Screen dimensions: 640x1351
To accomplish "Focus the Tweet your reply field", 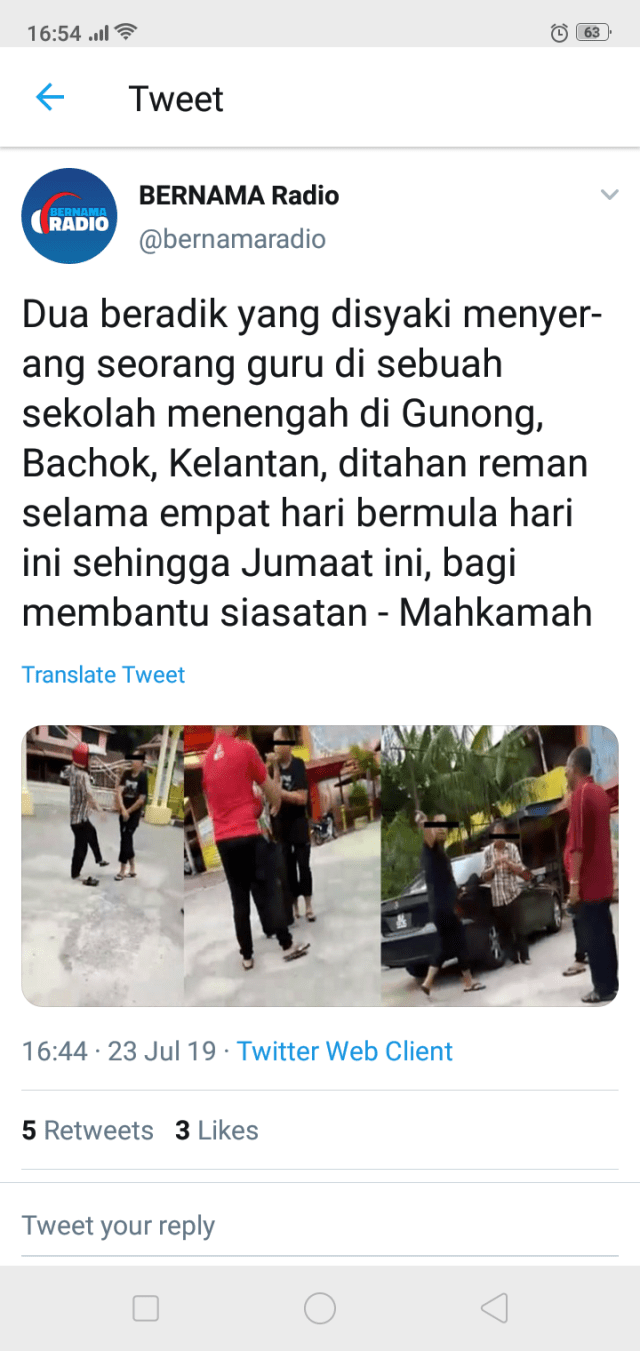I will pyautogui.click(x=320, y=1225).
